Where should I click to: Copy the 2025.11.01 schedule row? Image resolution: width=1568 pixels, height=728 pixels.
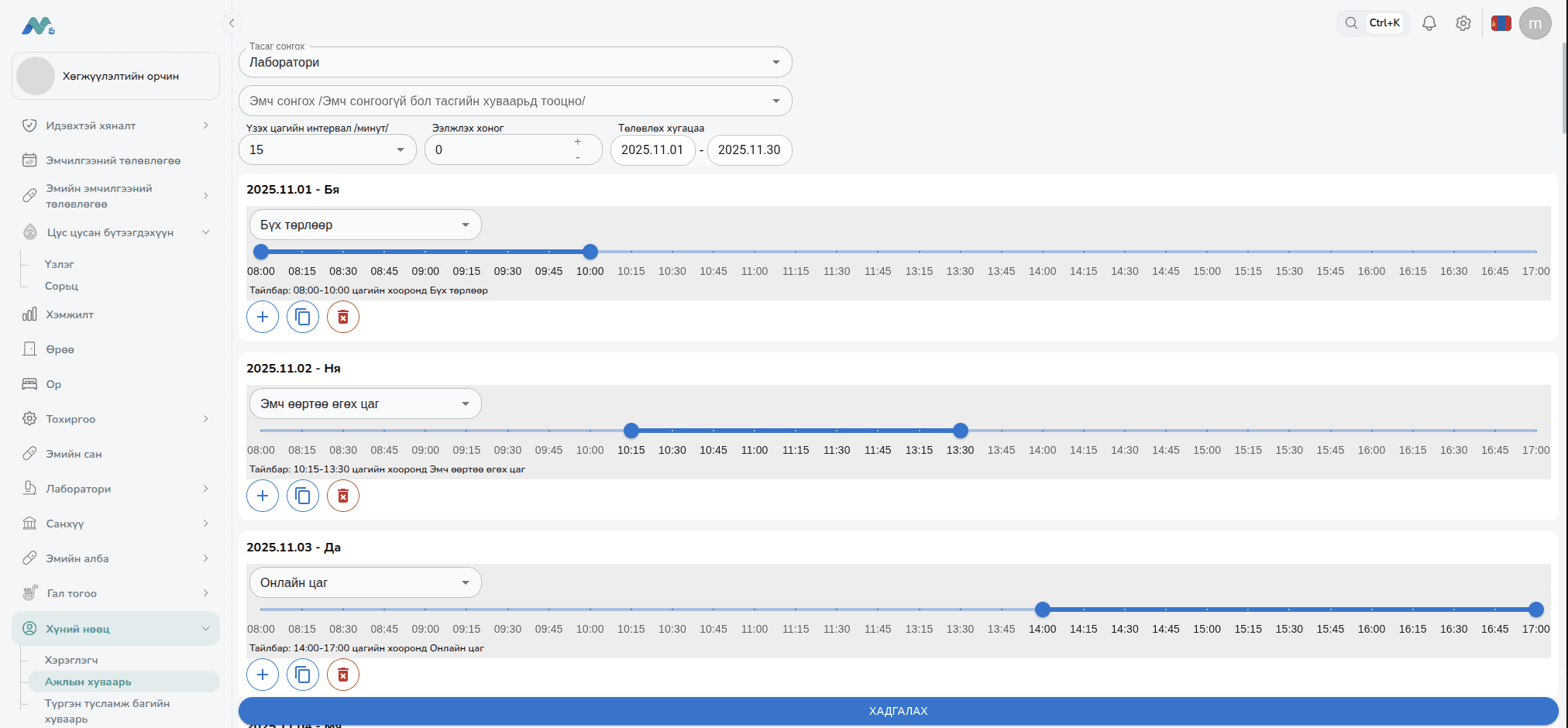point(302,317)
